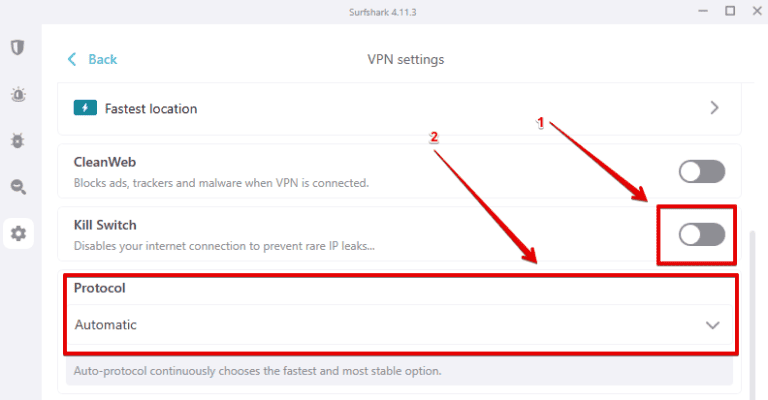Open the VPN shield tab in sidebar

click(17, 48)
